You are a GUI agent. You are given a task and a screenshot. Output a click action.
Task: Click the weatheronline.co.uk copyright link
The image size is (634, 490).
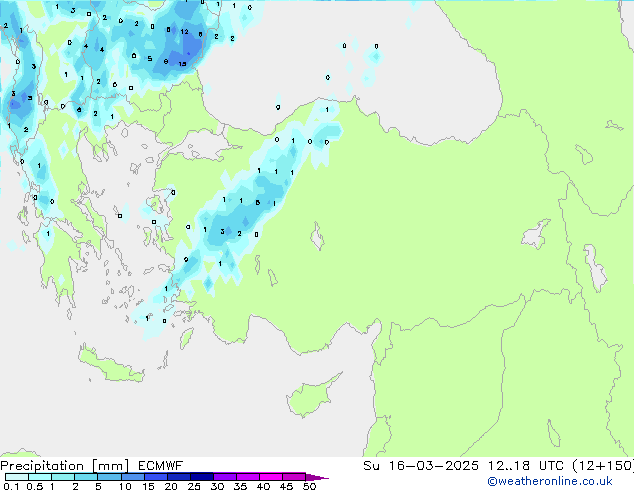click(x=550, y=481)
